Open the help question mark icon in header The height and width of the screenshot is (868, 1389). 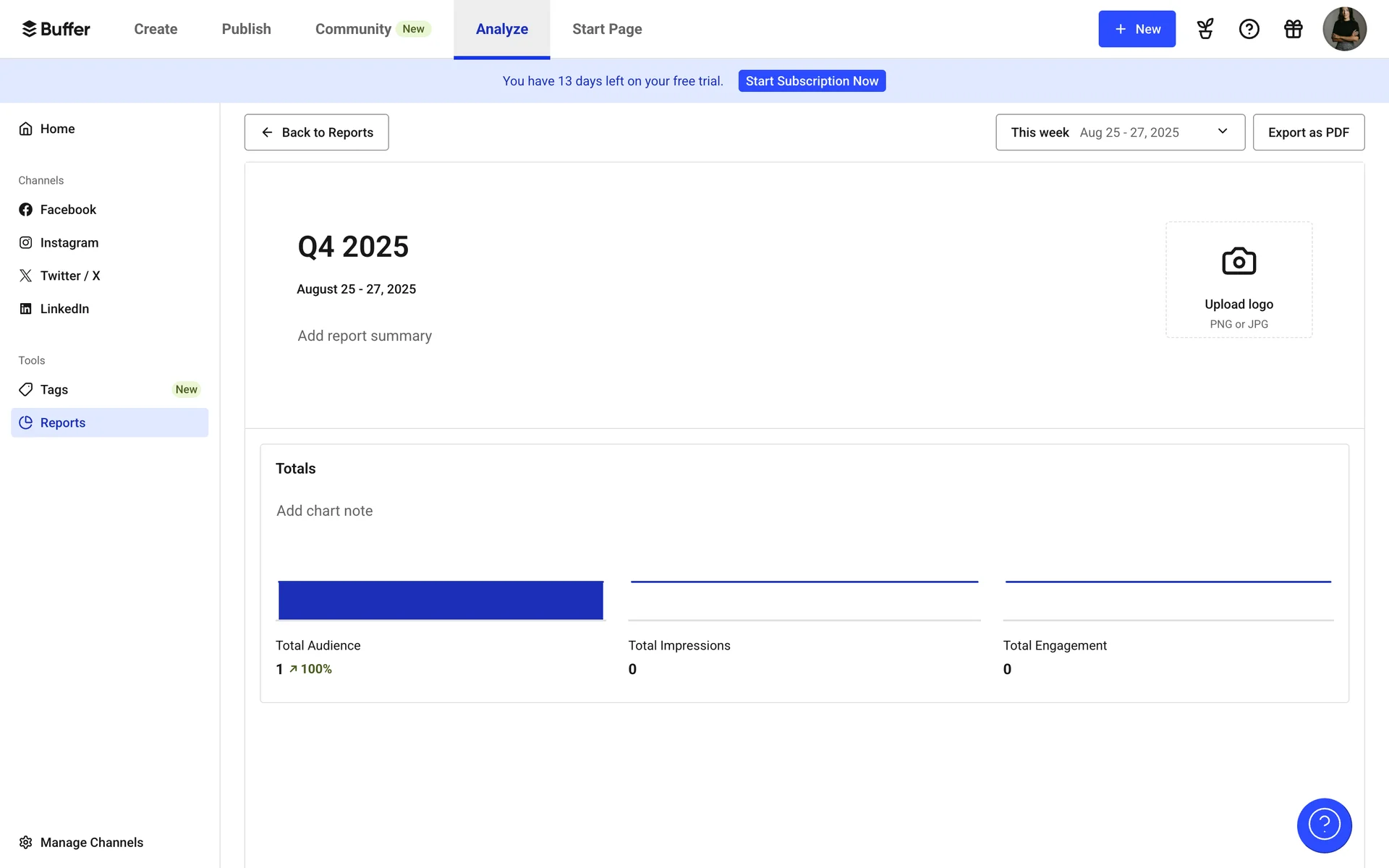tap(1249, 29)
